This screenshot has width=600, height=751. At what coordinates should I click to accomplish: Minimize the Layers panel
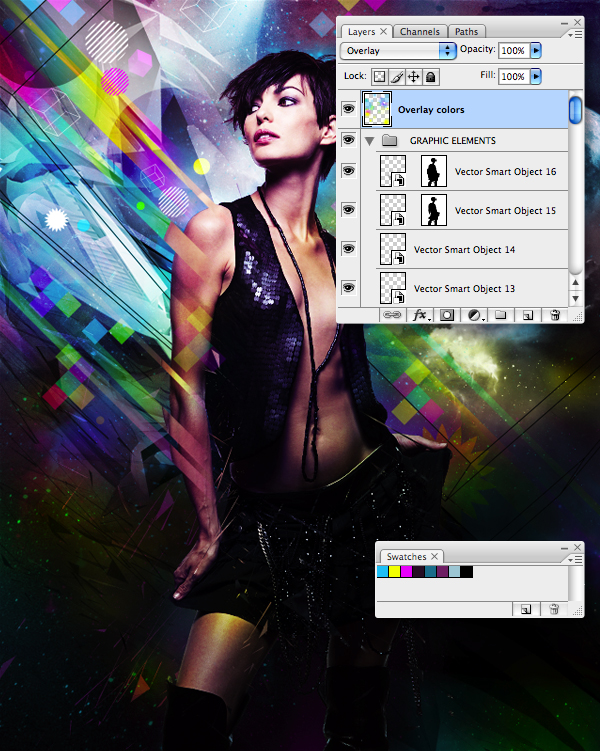564,23
